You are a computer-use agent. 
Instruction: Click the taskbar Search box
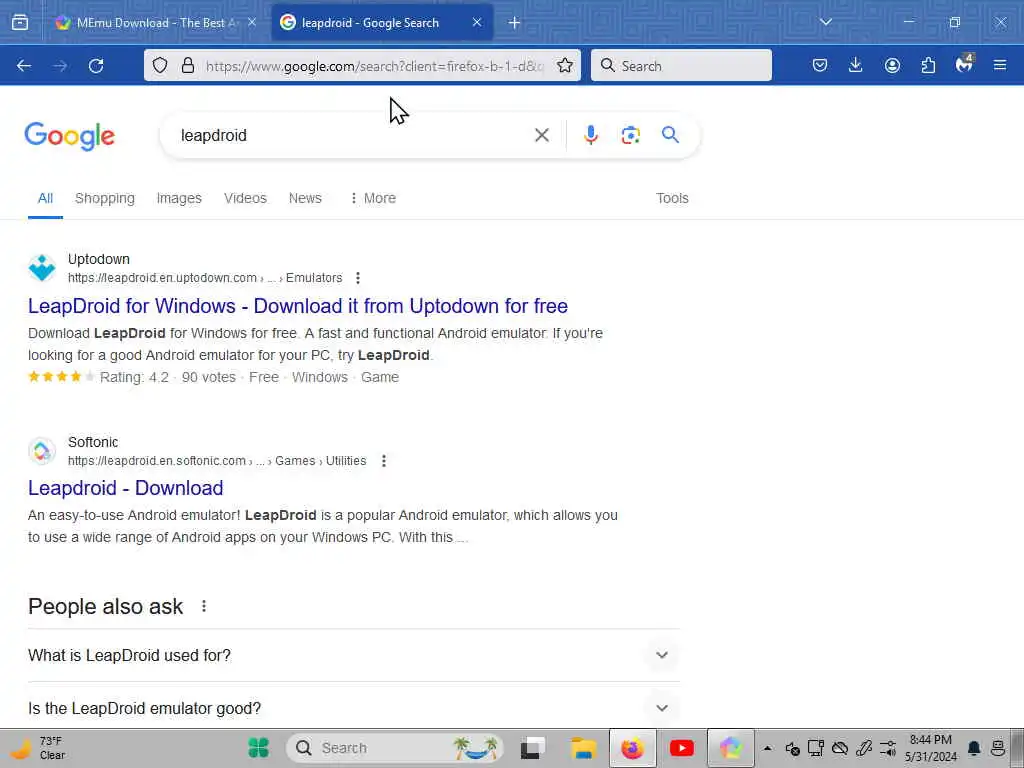pyautogui.click(x=394, y=748)
